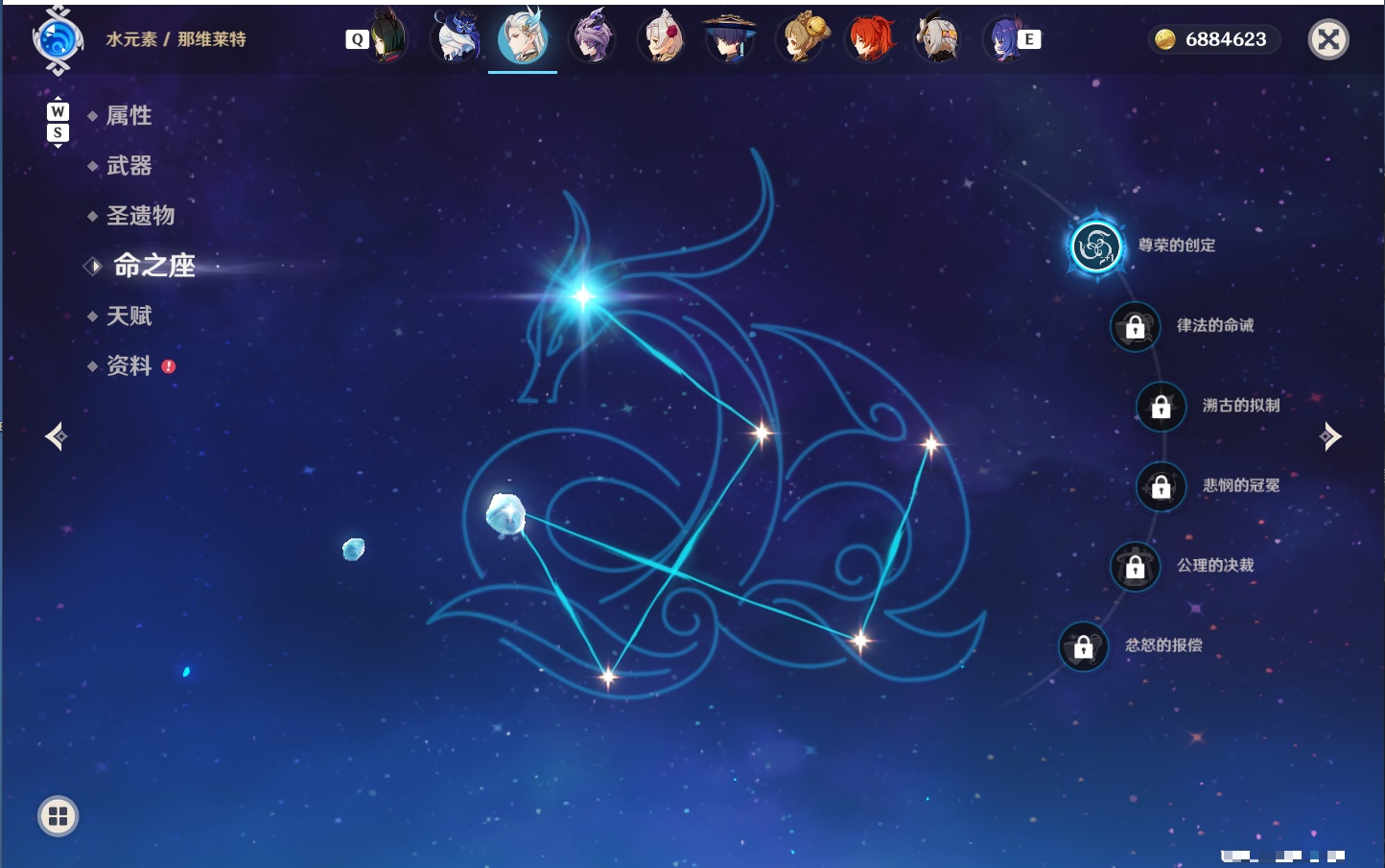
Task: Click the lock icon for 溯古的拟制
Action: (x=1161, y=406)
